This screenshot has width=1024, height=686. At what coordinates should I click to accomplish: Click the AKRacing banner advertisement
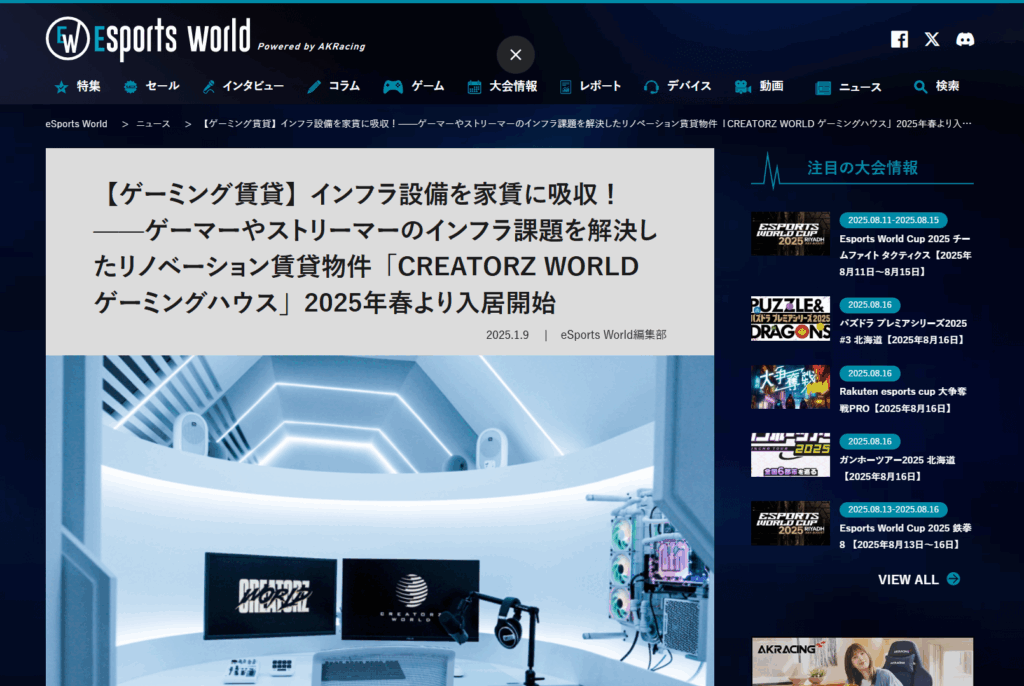tap(862, 662)
